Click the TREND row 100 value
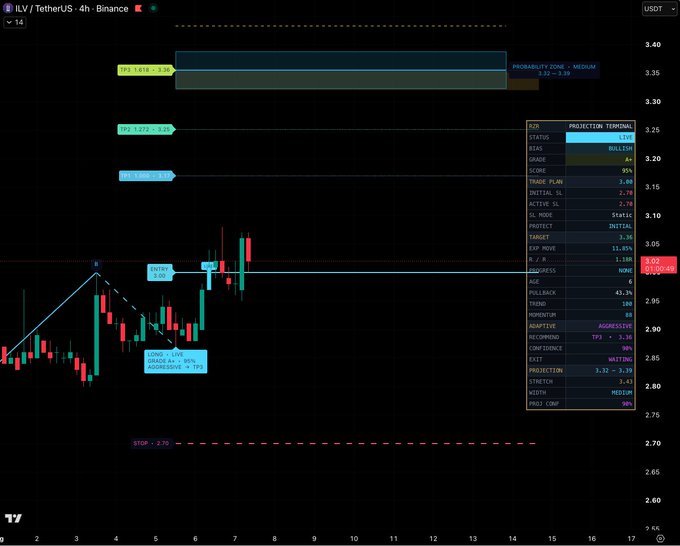680x546 pixels. coord(627,304)
